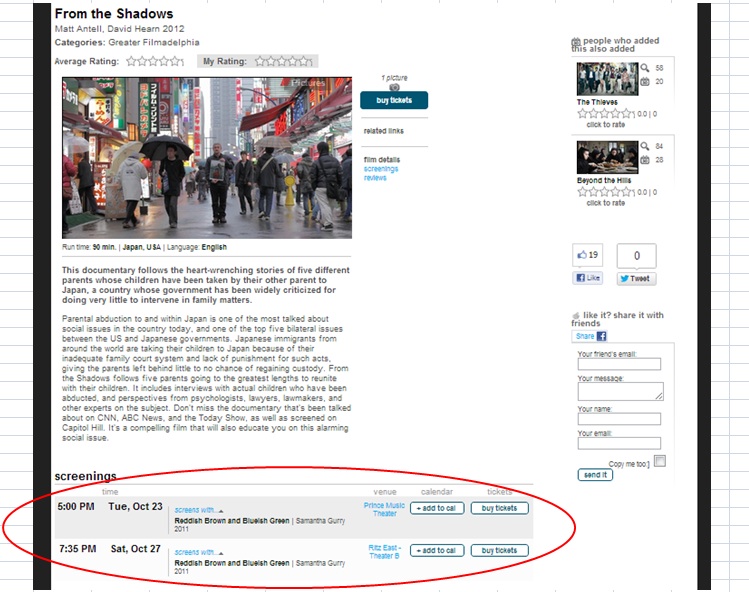Click the 'time' column header in screenings
The width and height of the screenshot is (749, 592).
[110, 492]
